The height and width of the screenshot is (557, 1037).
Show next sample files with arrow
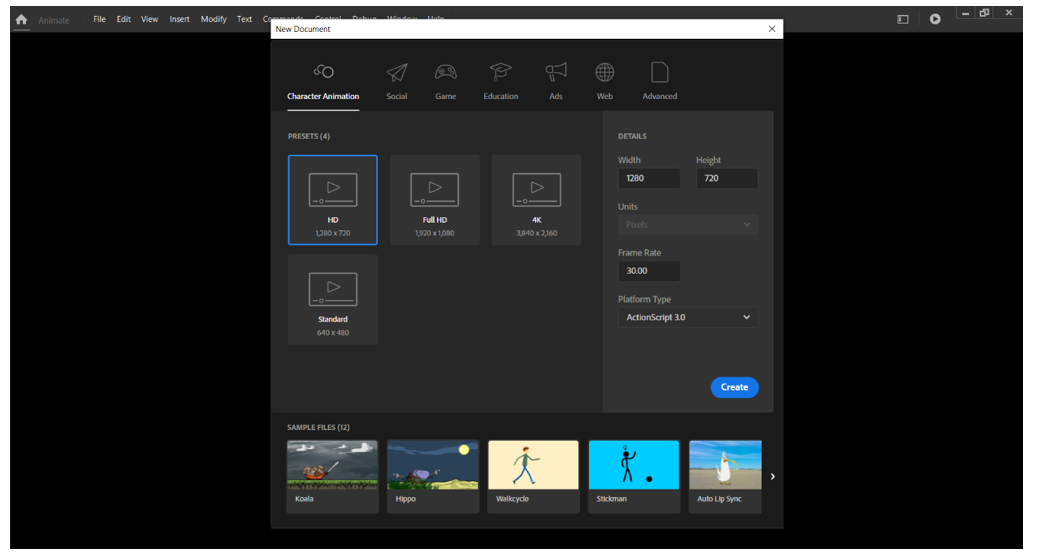(772, 476)
